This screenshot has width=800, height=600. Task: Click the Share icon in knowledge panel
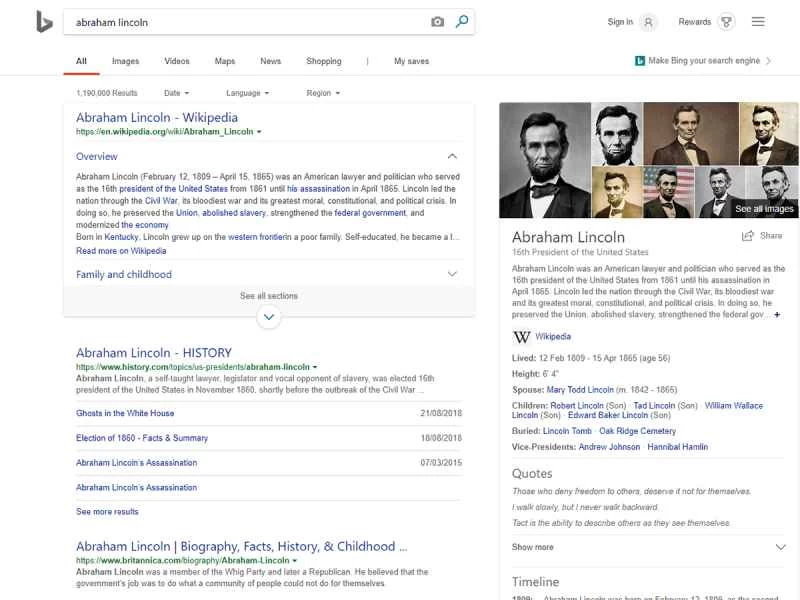[x=747, y=236]
